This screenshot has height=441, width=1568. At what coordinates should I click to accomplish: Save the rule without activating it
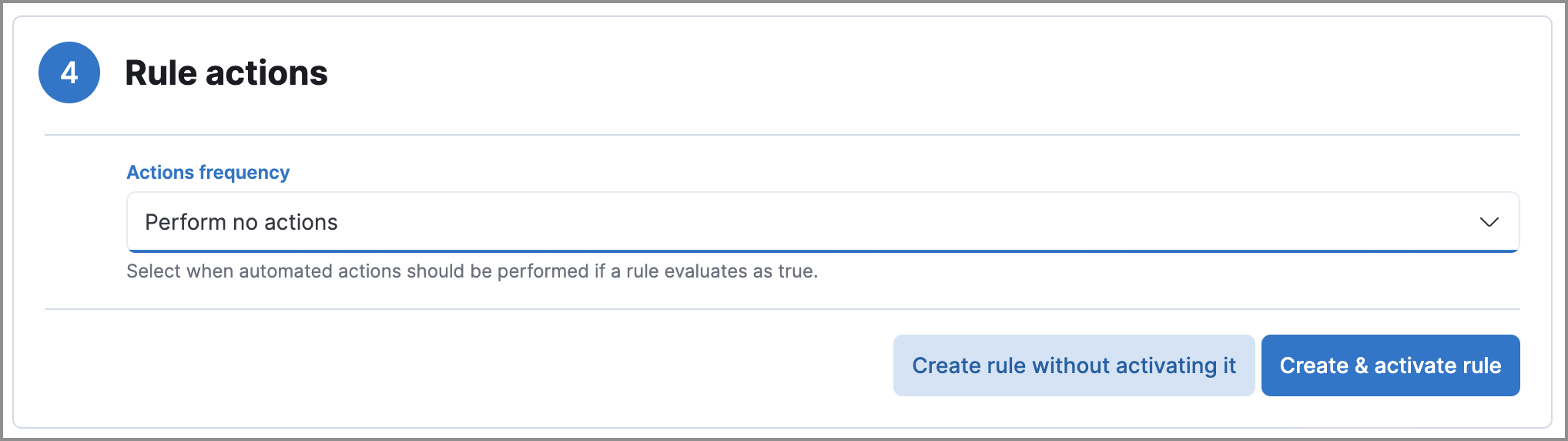[x=1074, y=365]
